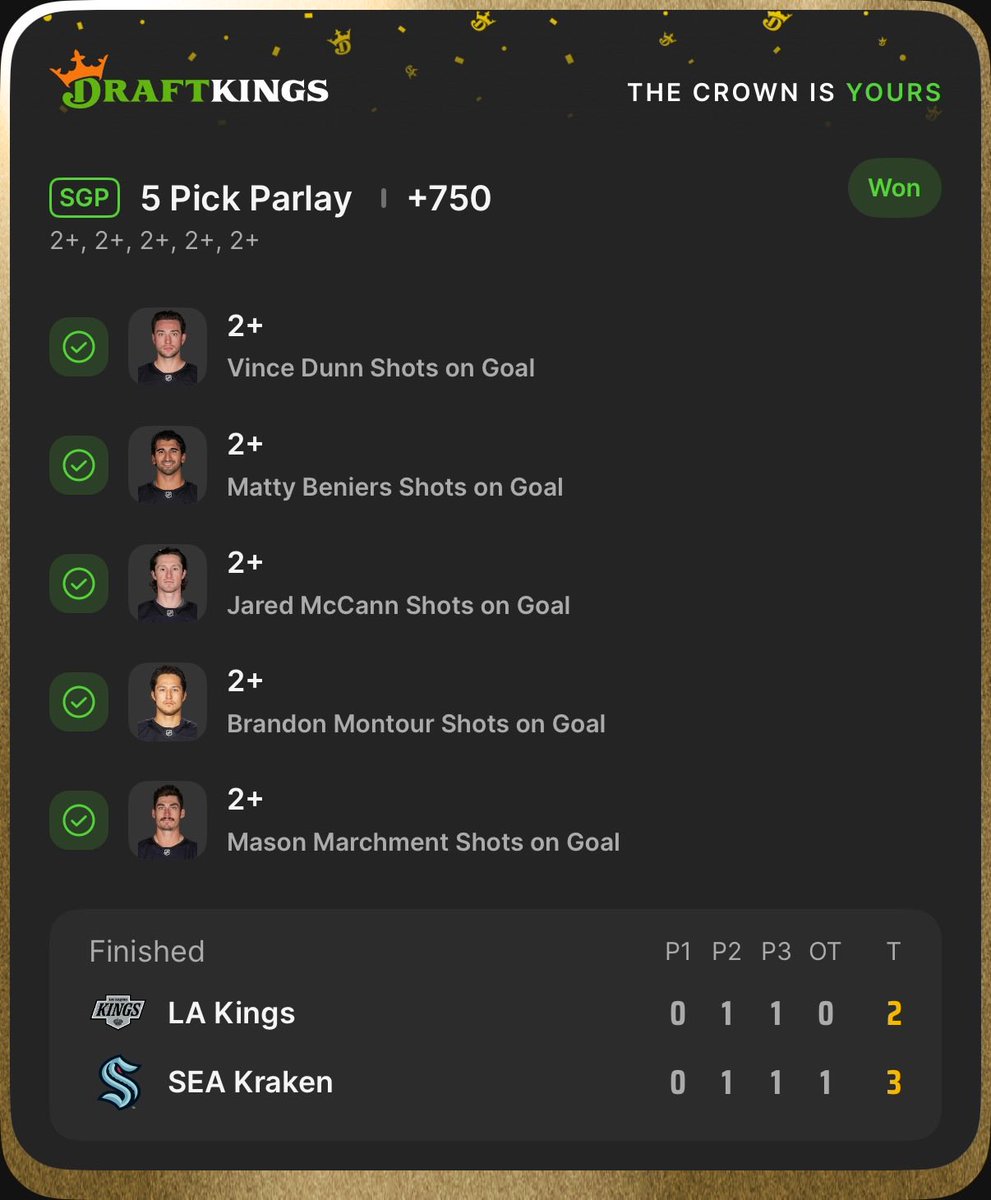The image size is (991, 1200).
Task: Open Jared McCann's player headshot
Action: (x=168, y=583)
